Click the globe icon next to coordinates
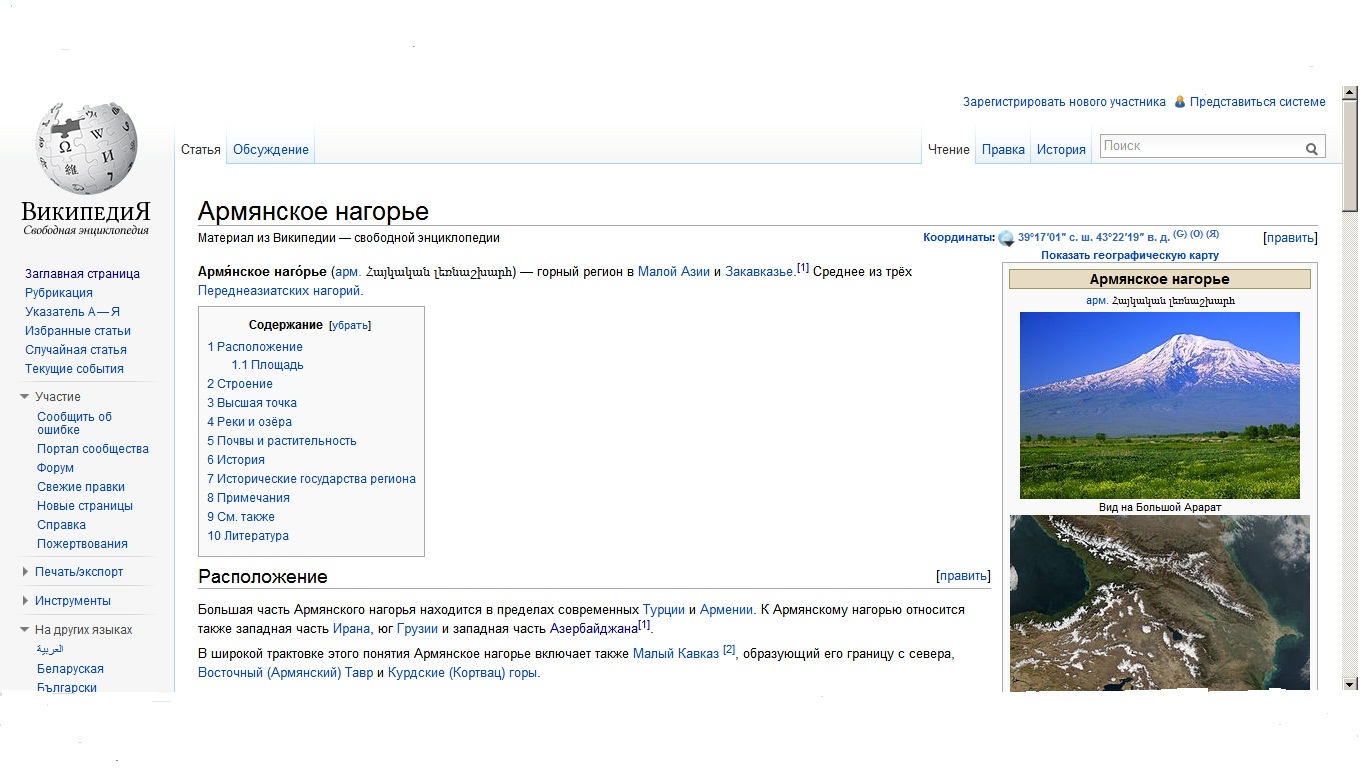 pyautogui.click(x=1006, y=238)
